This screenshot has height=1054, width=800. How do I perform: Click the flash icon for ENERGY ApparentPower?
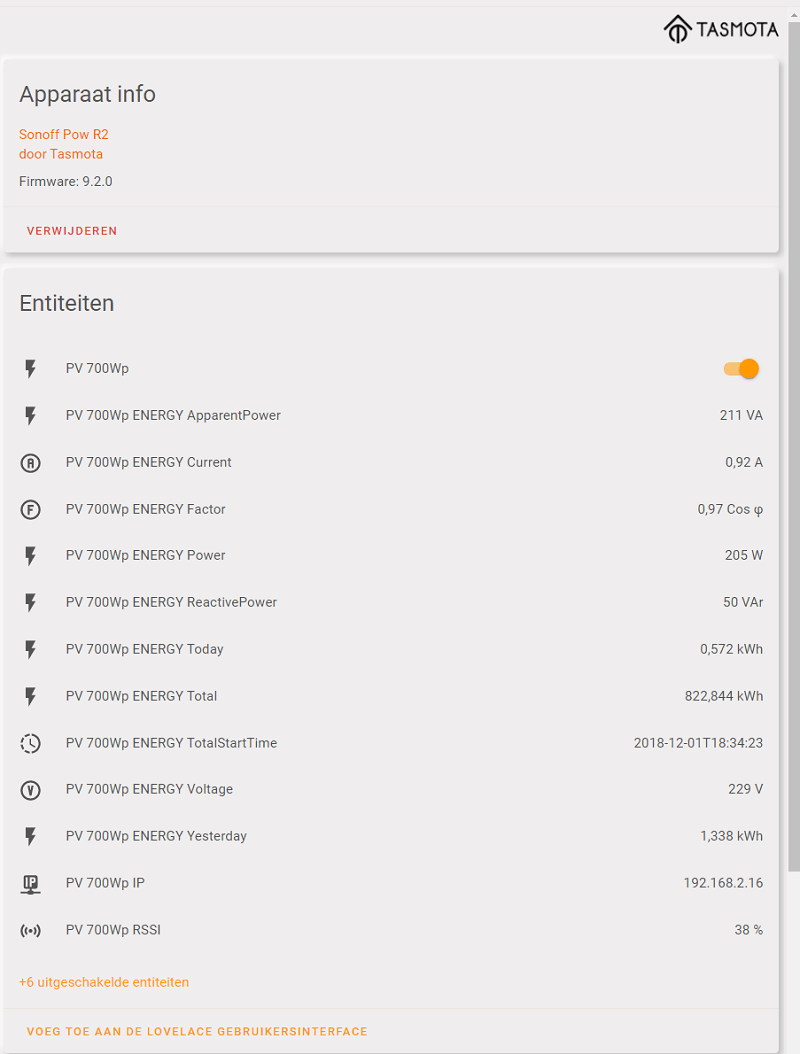click(30, 415)
